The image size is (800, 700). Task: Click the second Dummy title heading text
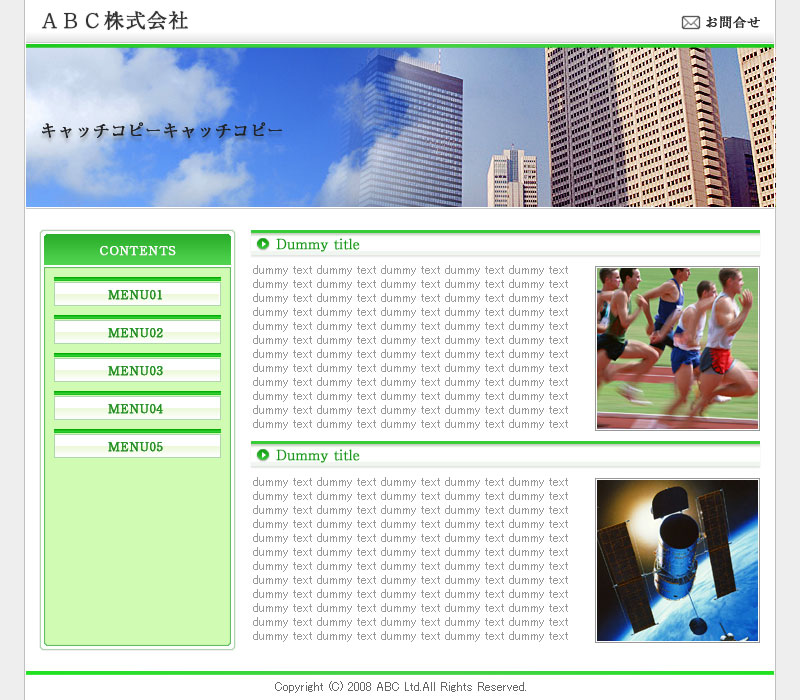318,455
